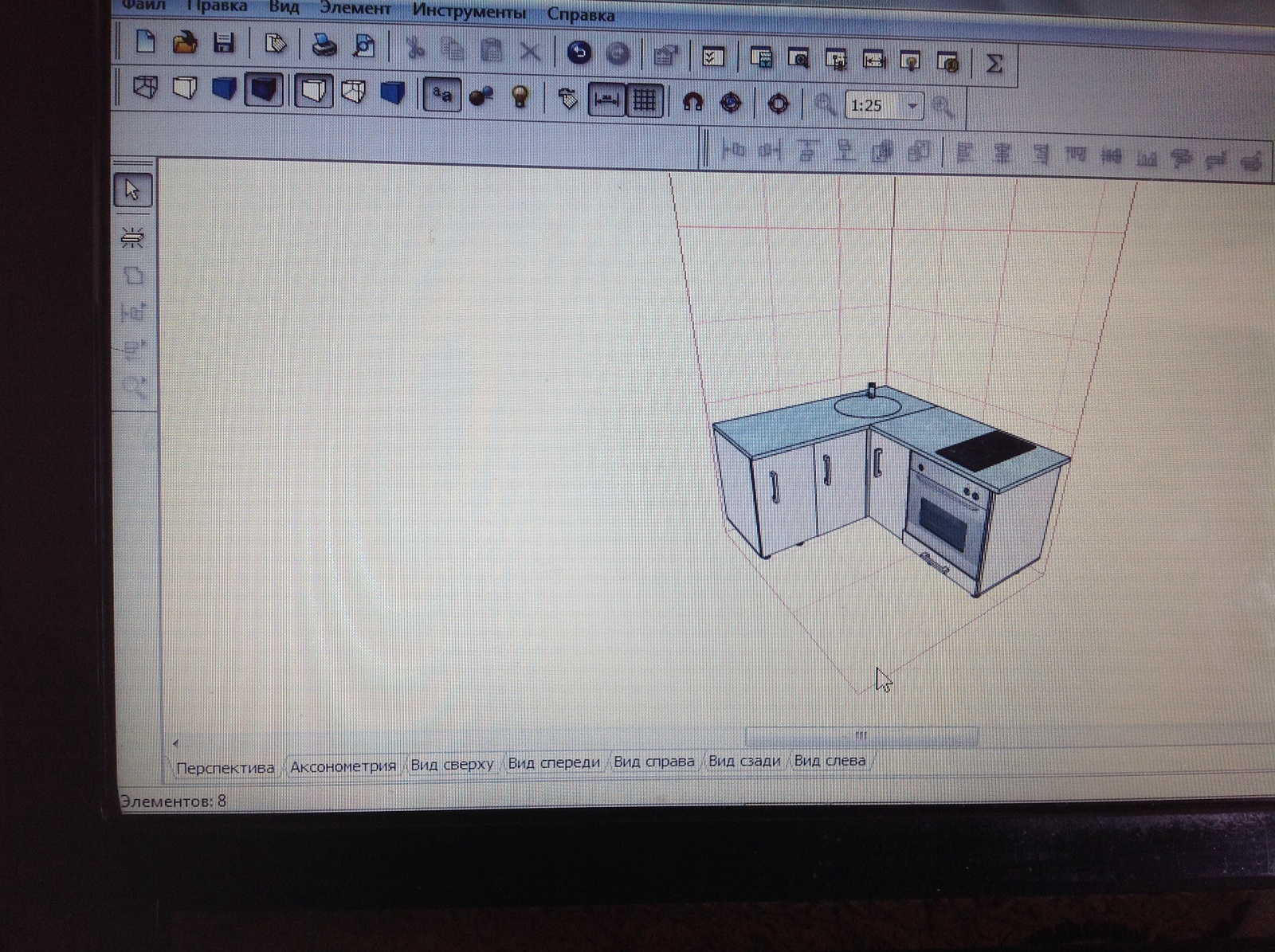Zoom out with the left magnifier
The image size is (1275, 952).
(826, 105)
